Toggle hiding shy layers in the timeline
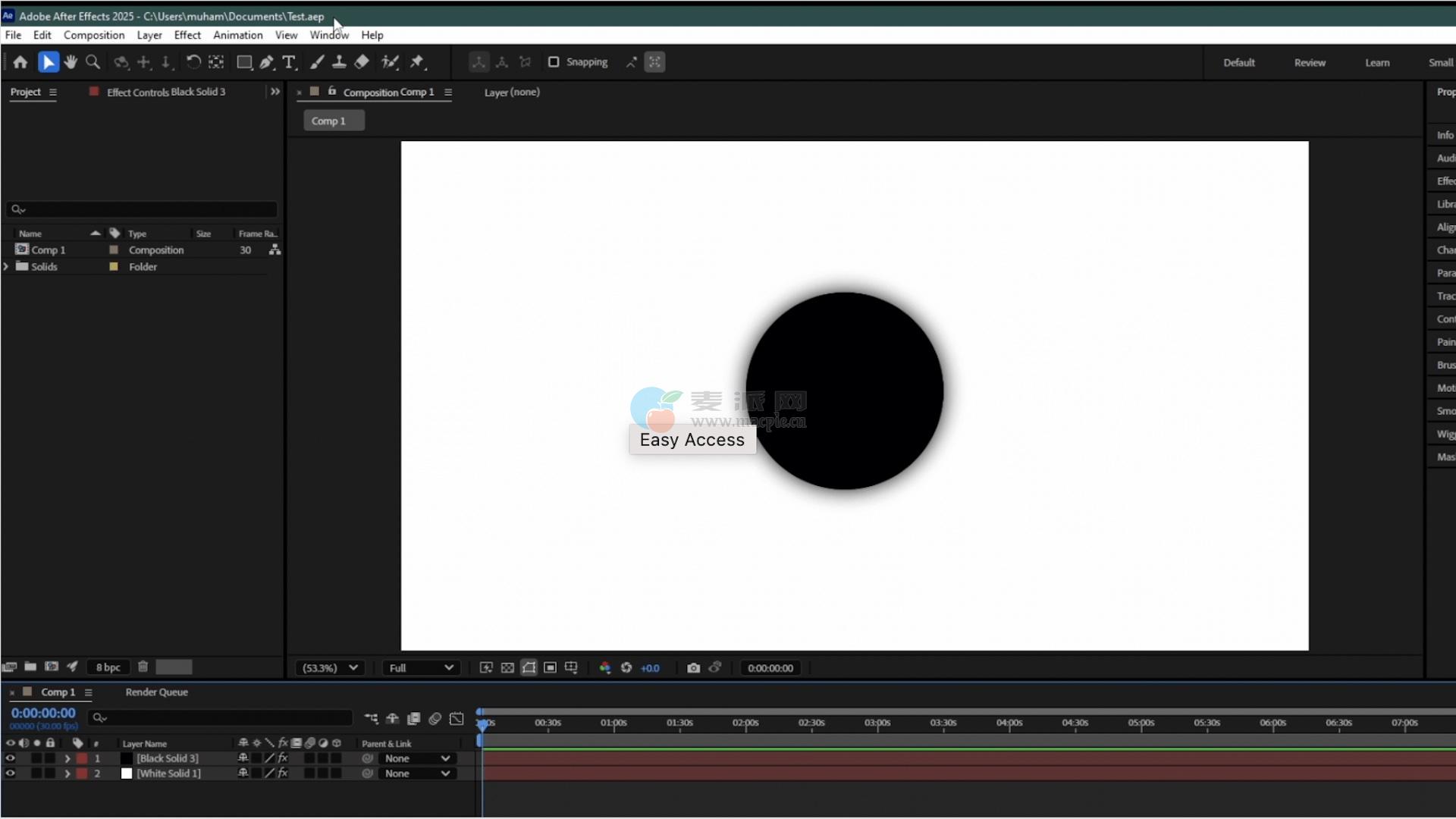 point(393,718)
